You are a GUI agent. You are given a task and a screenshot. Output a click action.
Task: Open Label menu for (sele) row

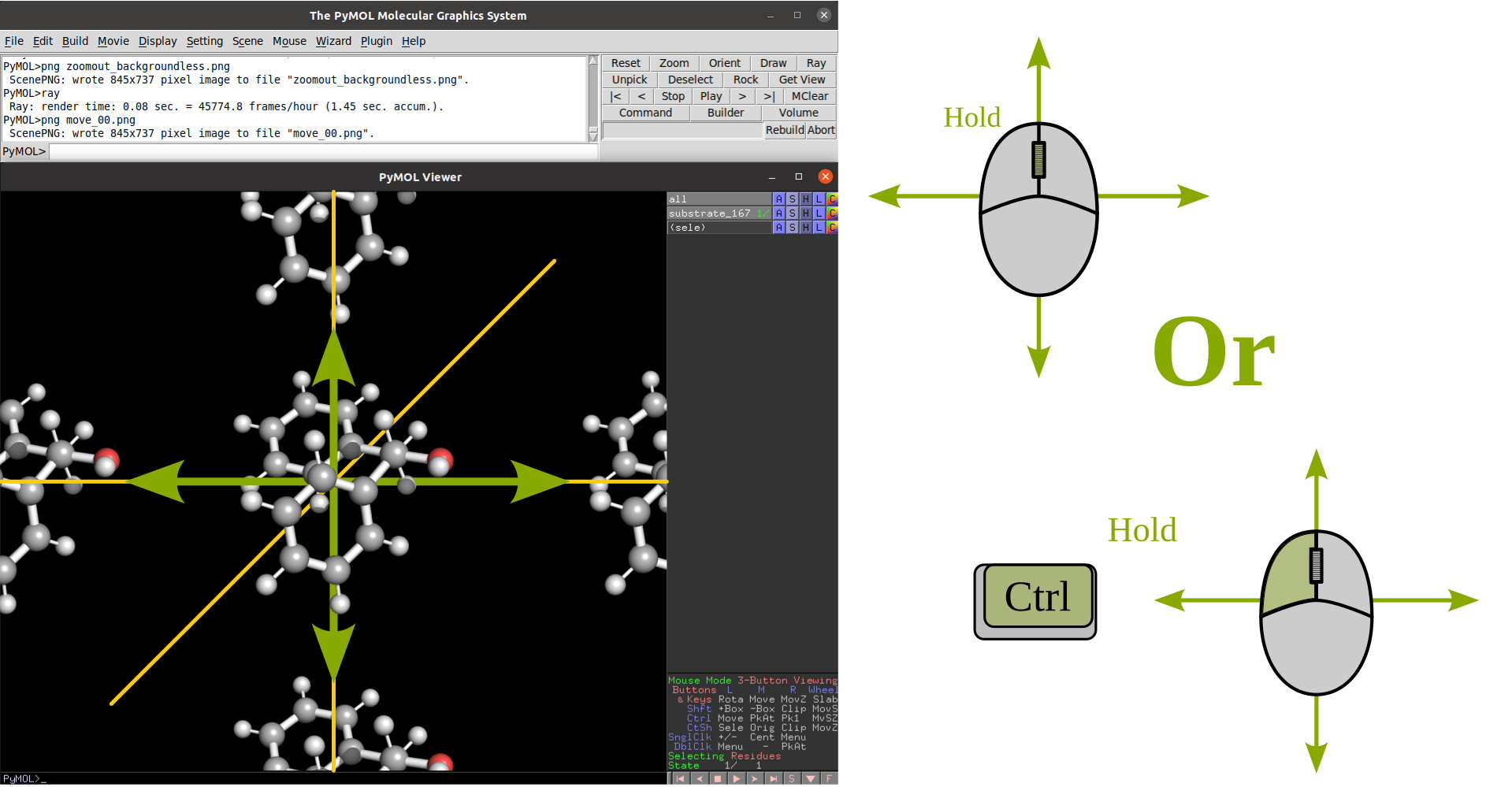click(x=819, y=228)
